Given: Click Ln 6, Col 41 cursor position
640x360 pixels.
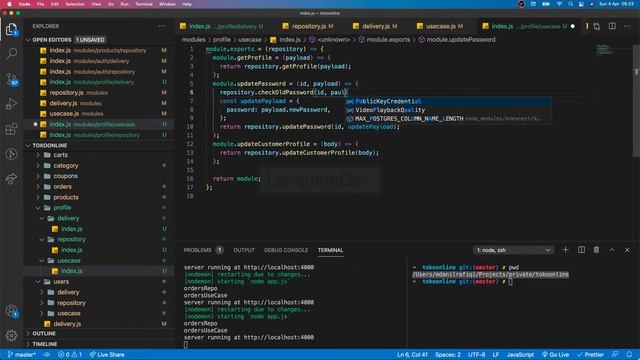Looking at the screenshot, I should 412,355.
